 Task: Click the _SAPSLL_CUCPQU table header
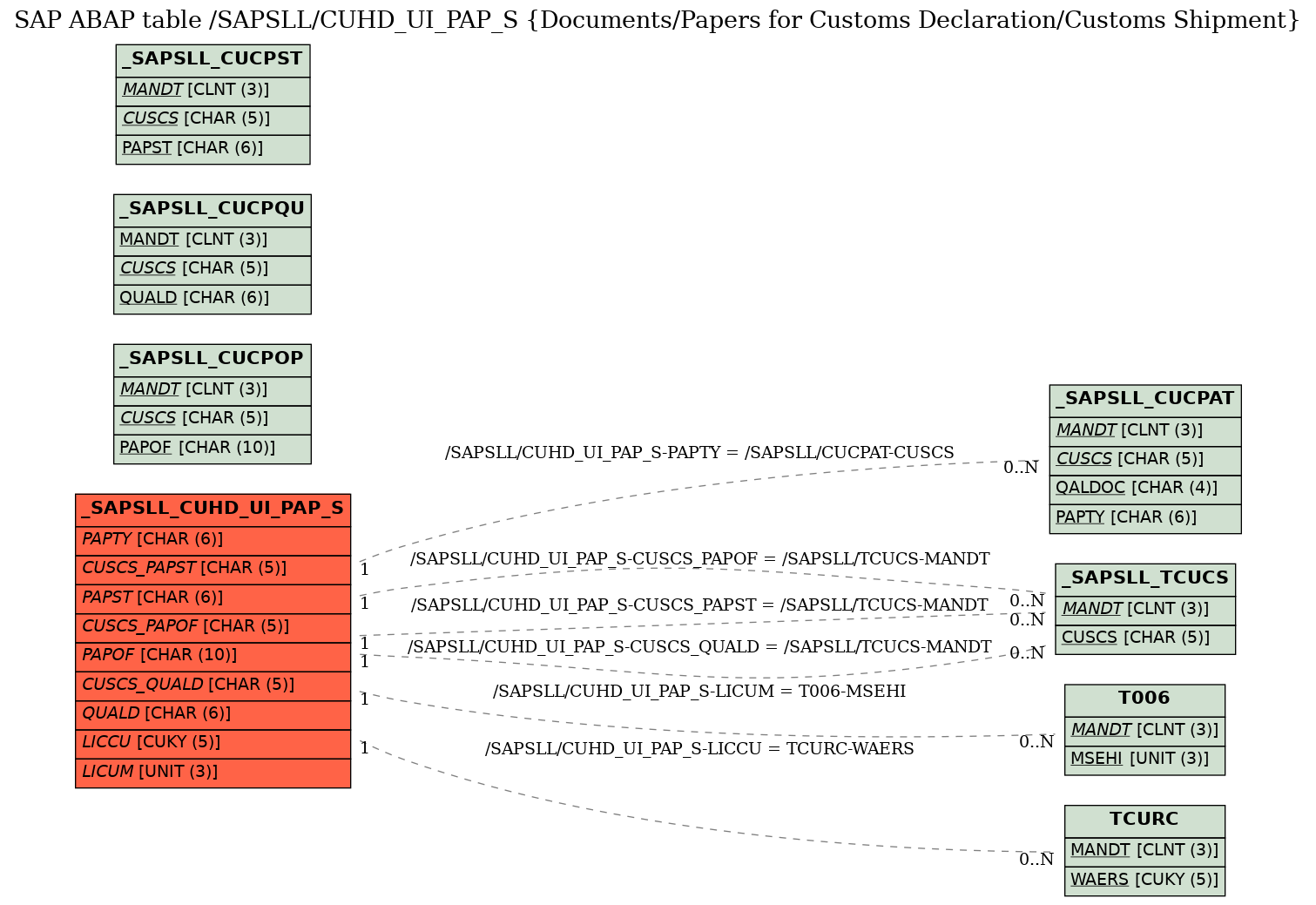pyautogui.click(x=213, y=210)
